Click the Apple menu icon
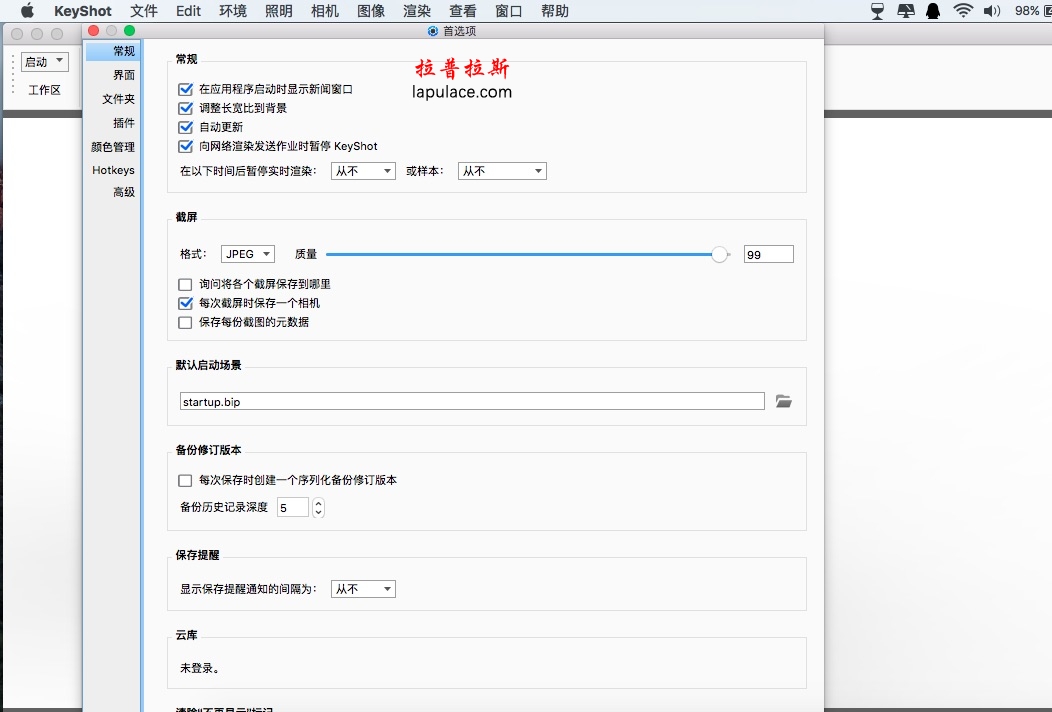This screenshot has height=712, width=1052. coord(28,11)
